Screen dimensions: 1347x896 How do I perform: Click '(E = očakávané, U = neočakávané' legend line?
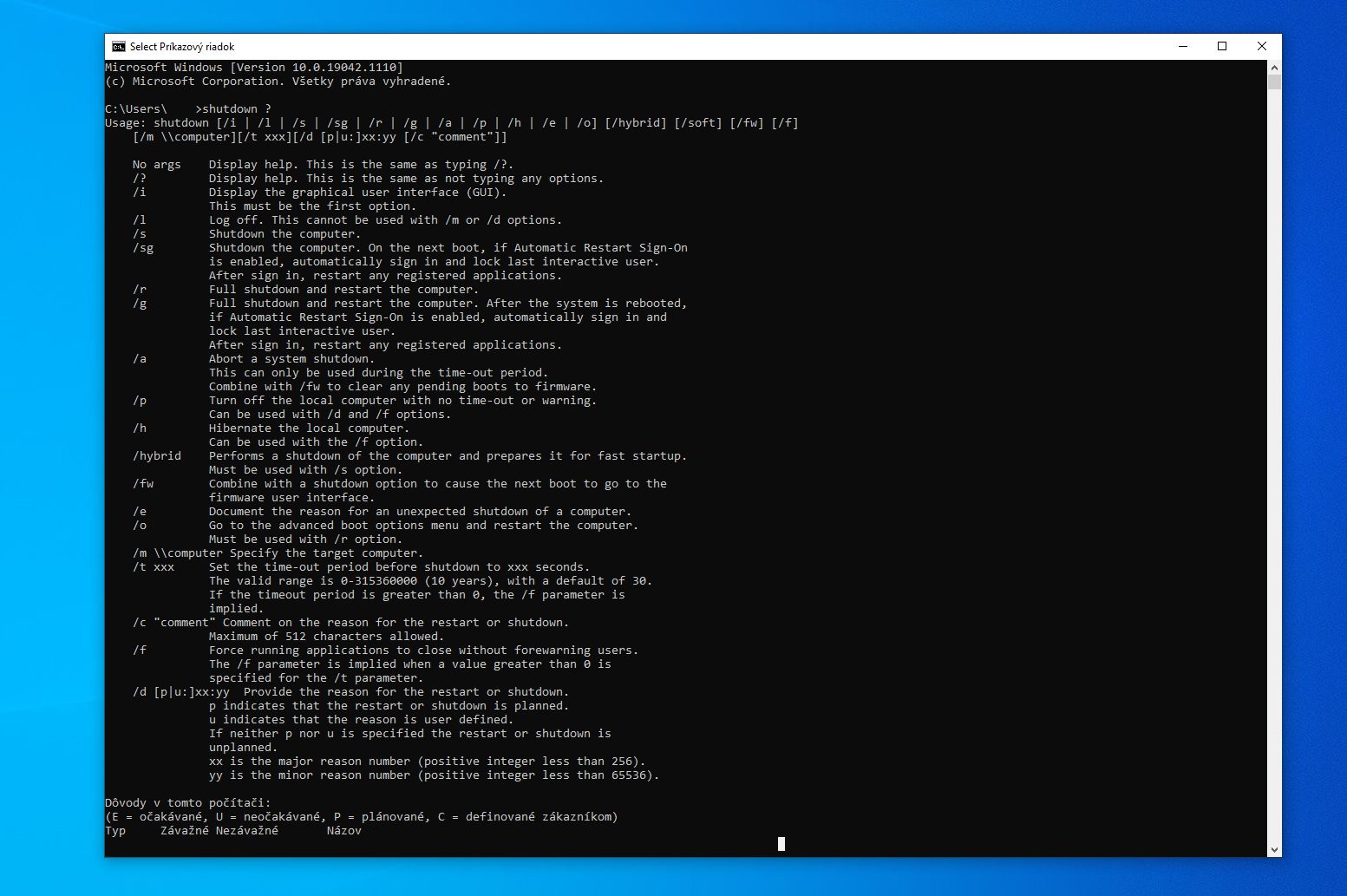click(x=362, y=817)
